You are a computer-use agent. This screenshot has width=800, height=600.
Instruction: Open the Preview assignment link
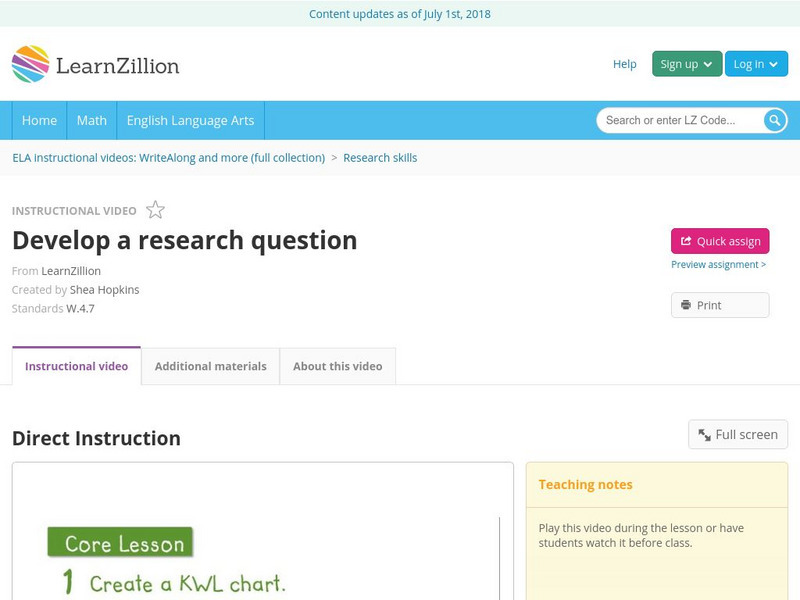718,265
